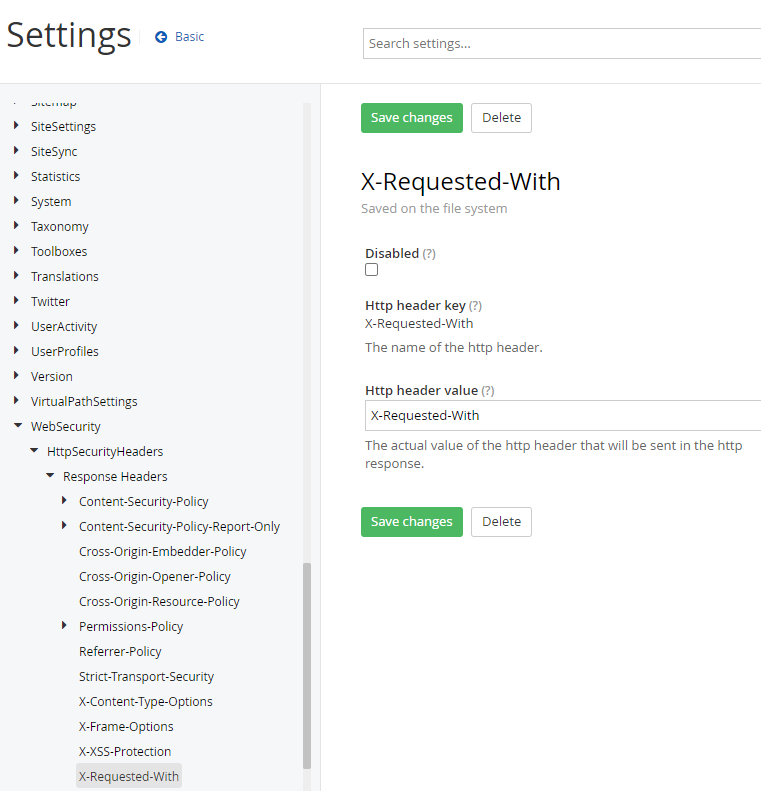Open Permissions-Policy setting

point(131,627)
